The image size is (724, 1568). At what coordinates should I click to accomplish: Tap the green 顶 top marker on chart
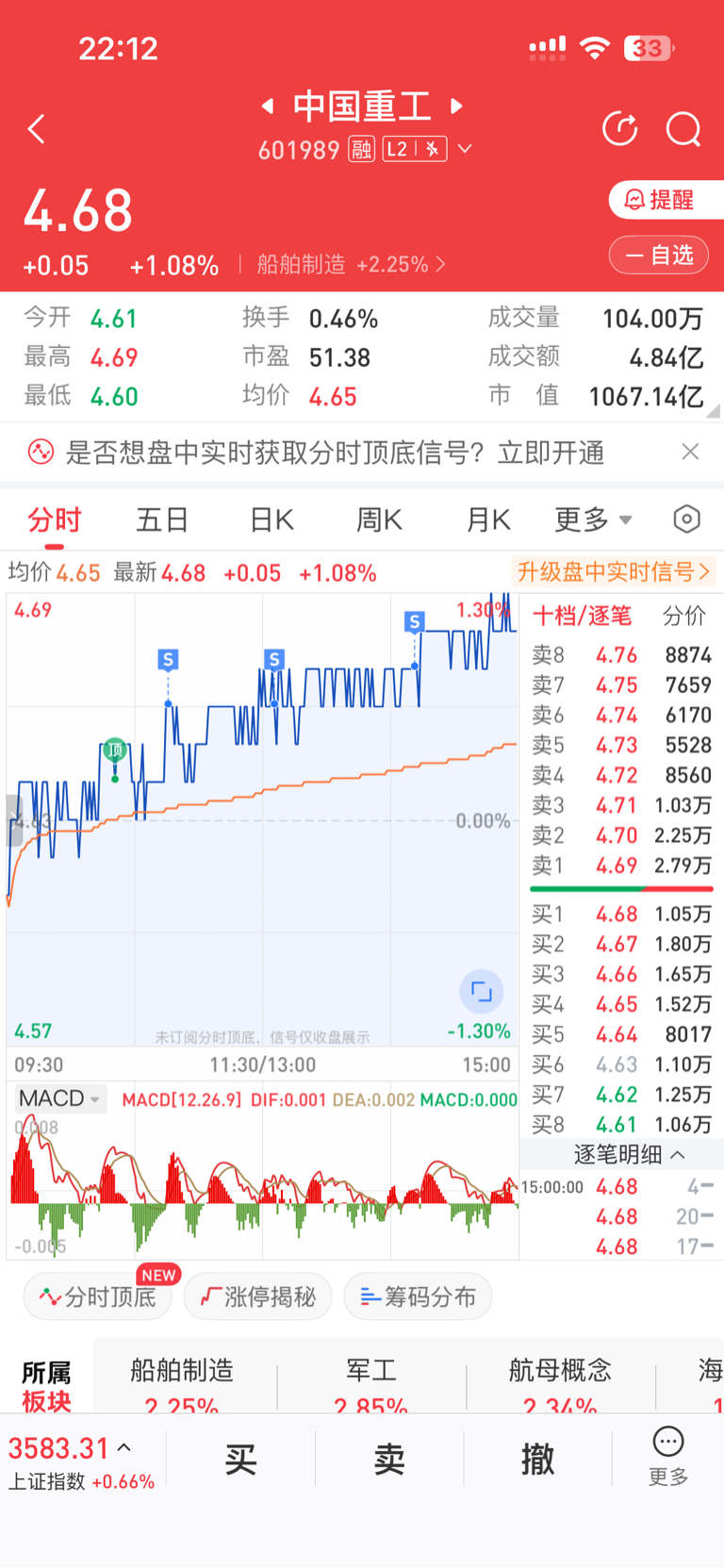(115, 751)
